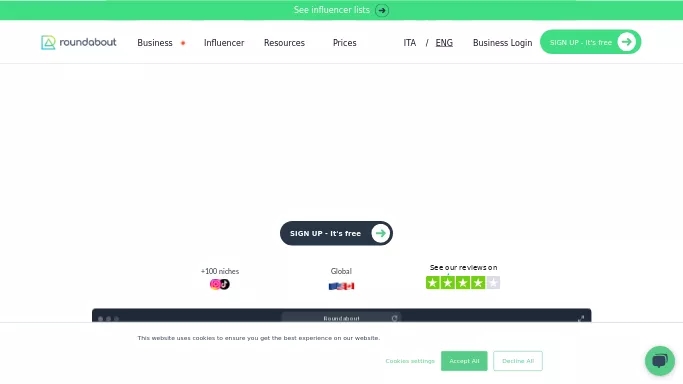Click the flags icon under Global

(342, 286)
